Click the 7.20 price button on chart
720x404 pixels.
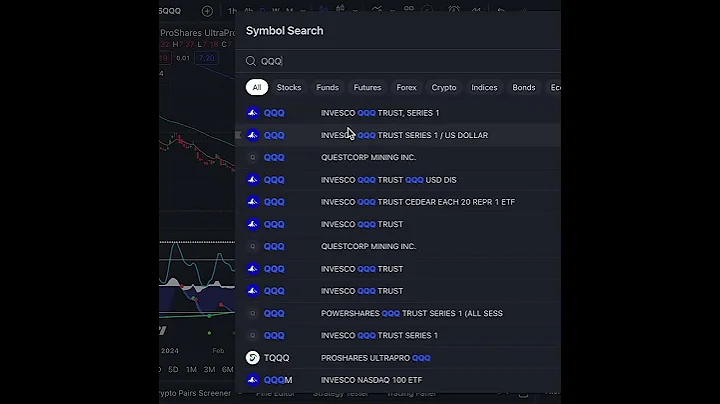coord(206,58)
